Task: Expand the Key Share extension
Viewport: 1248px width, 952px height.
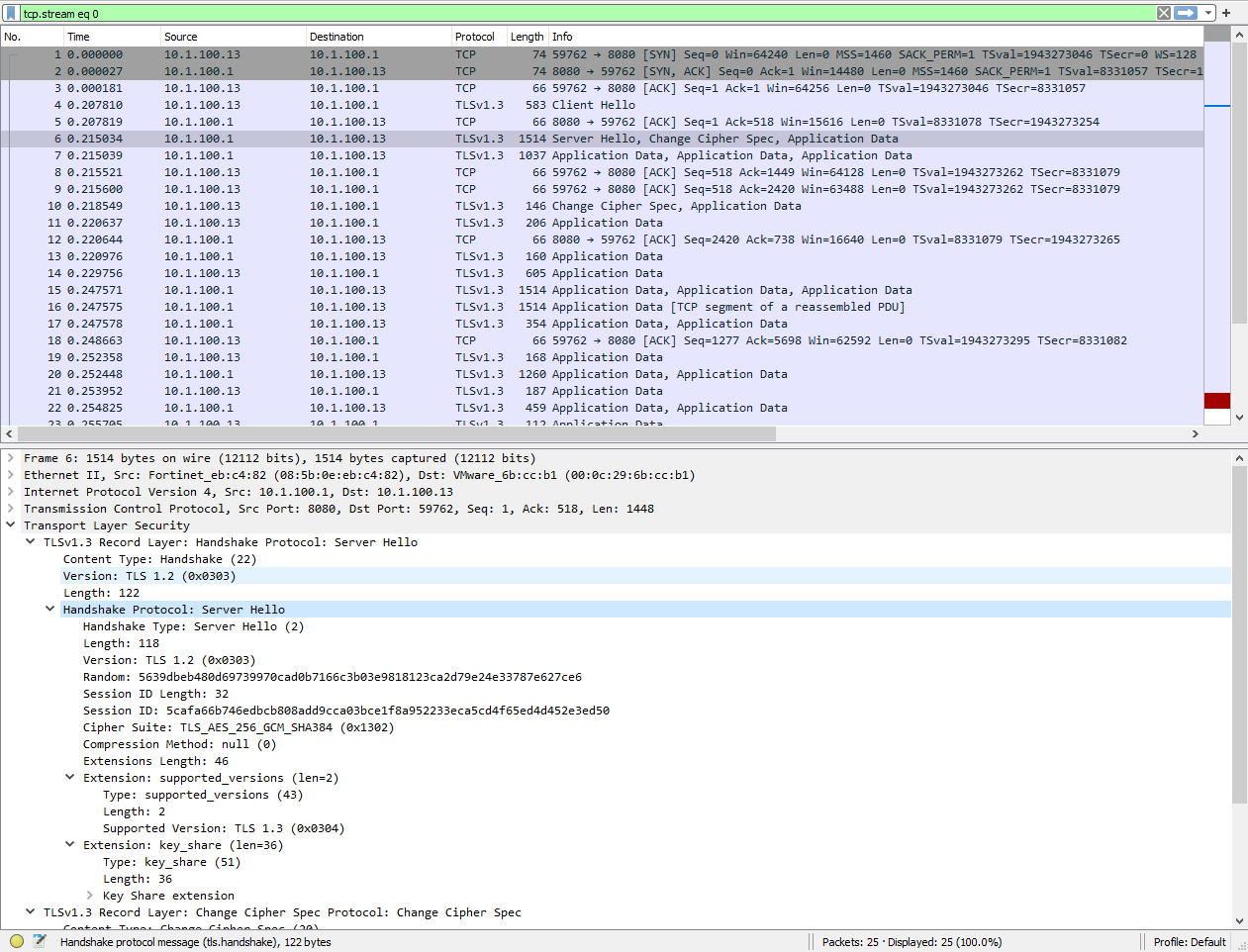Action: 90,895
